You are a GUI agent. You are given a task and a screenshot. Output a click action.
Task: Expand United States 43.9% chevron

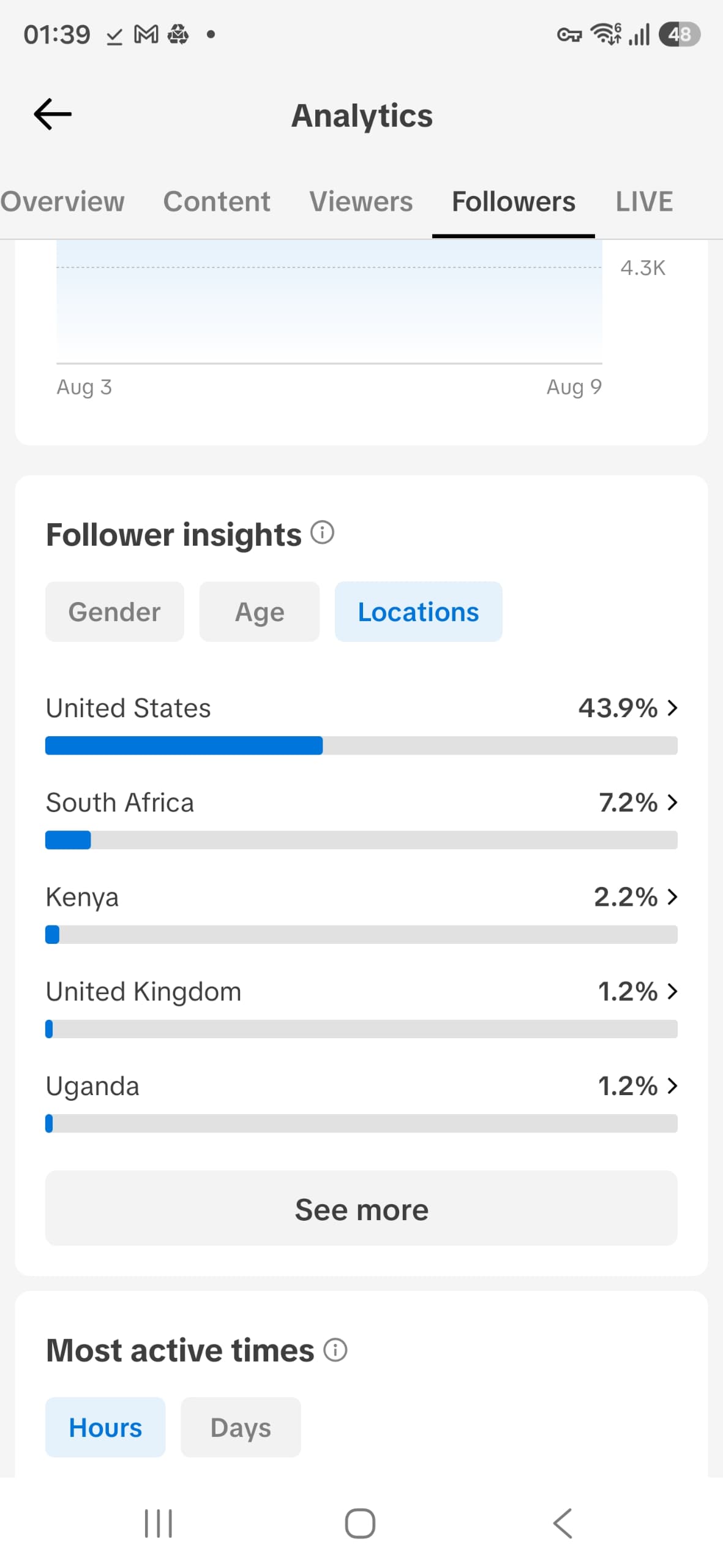[672, 707]
